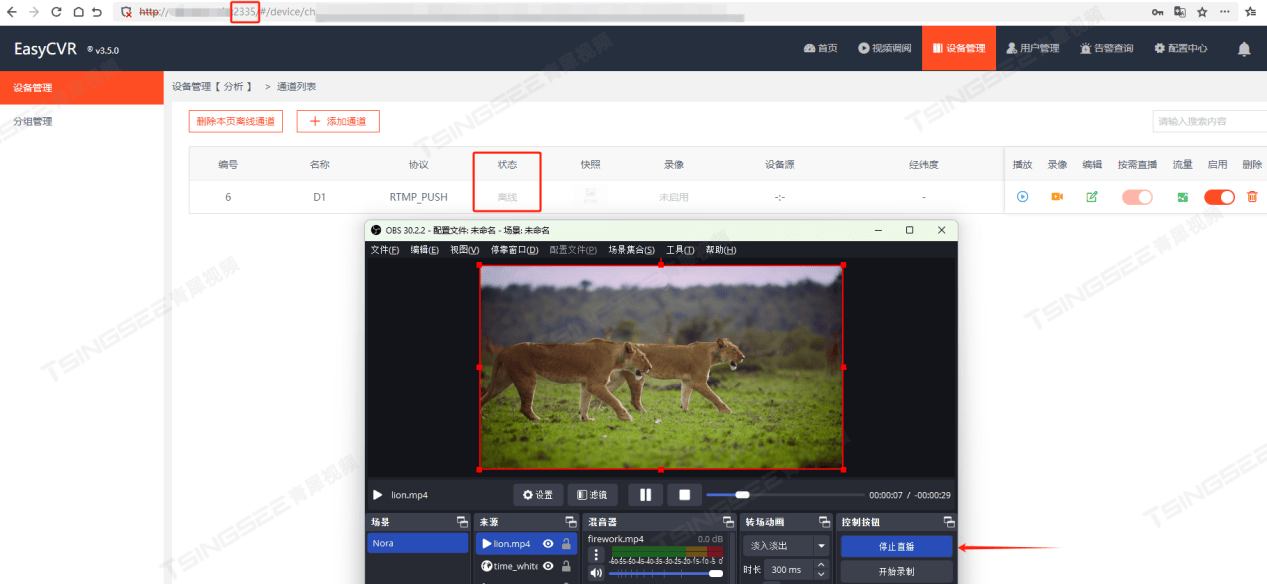
Task: Undock the 混音器 panel via float icon
Action: [728, 522]
